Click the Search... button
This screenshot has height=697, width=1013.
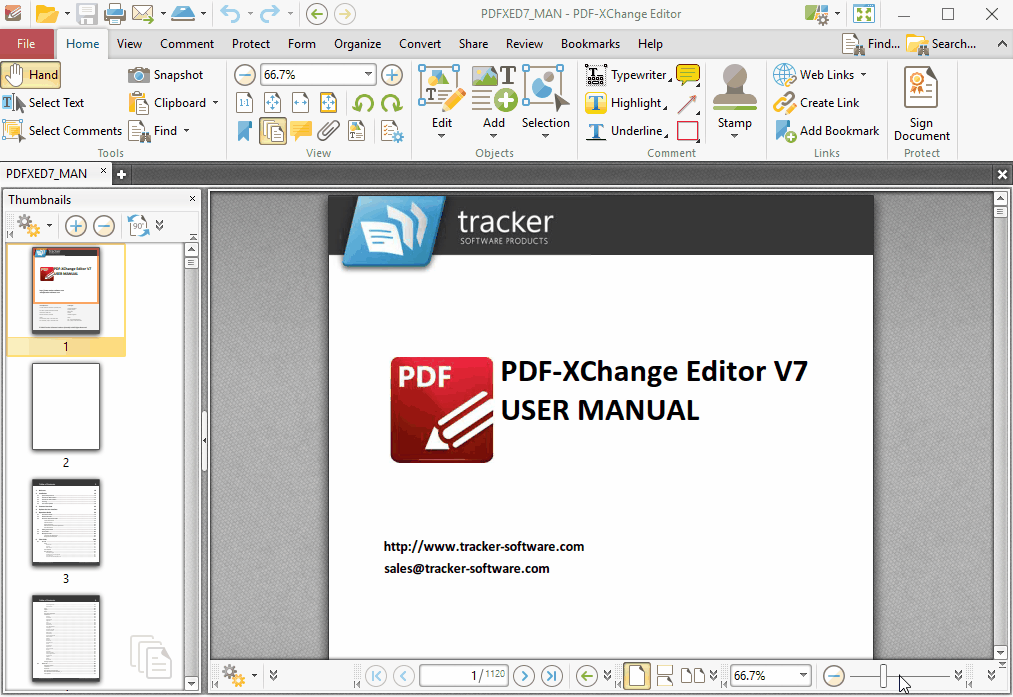(x=941, y=44)
